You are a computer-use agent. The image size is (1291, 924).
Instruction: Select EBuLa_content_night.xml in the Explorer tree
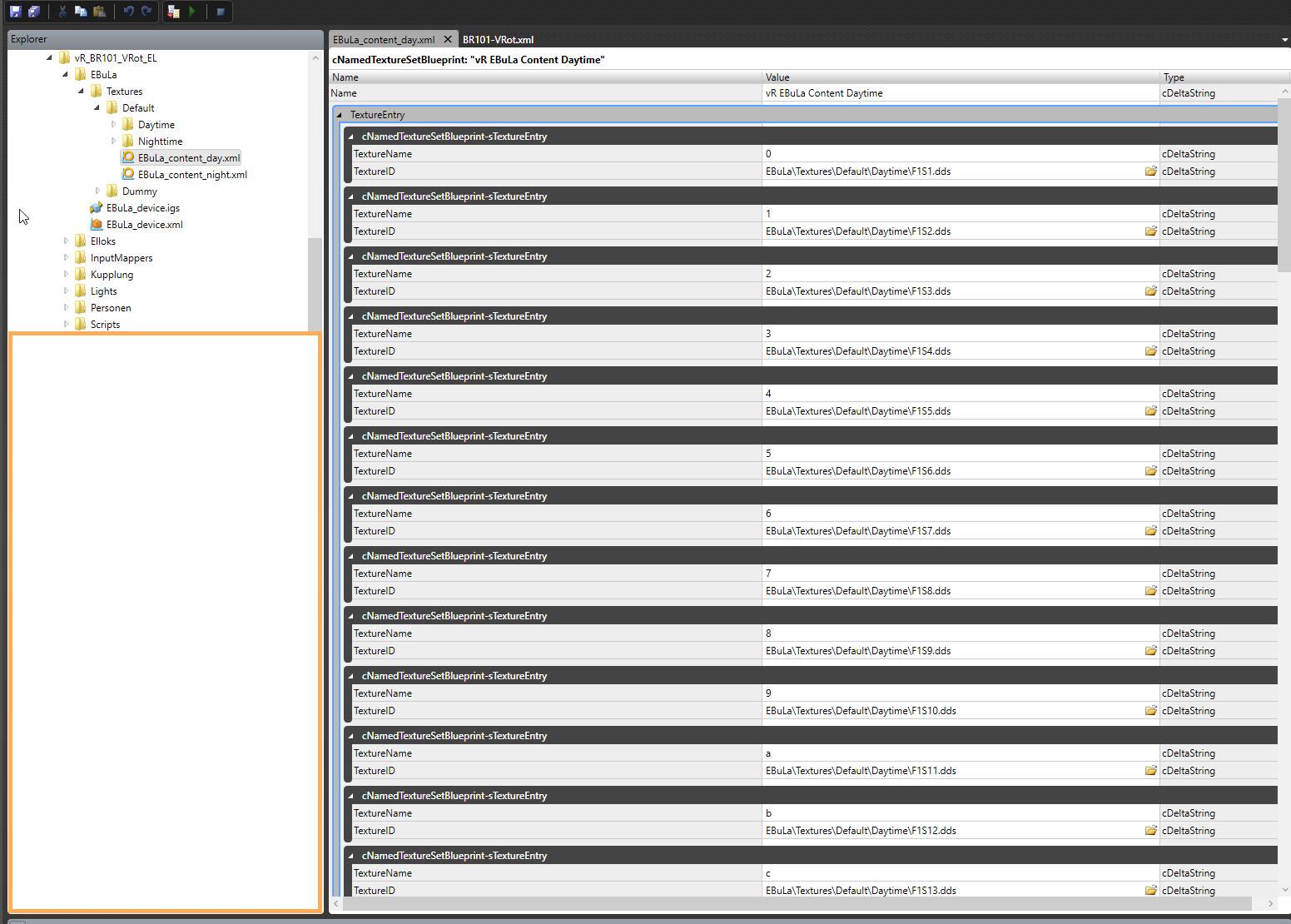coord(192,175)
